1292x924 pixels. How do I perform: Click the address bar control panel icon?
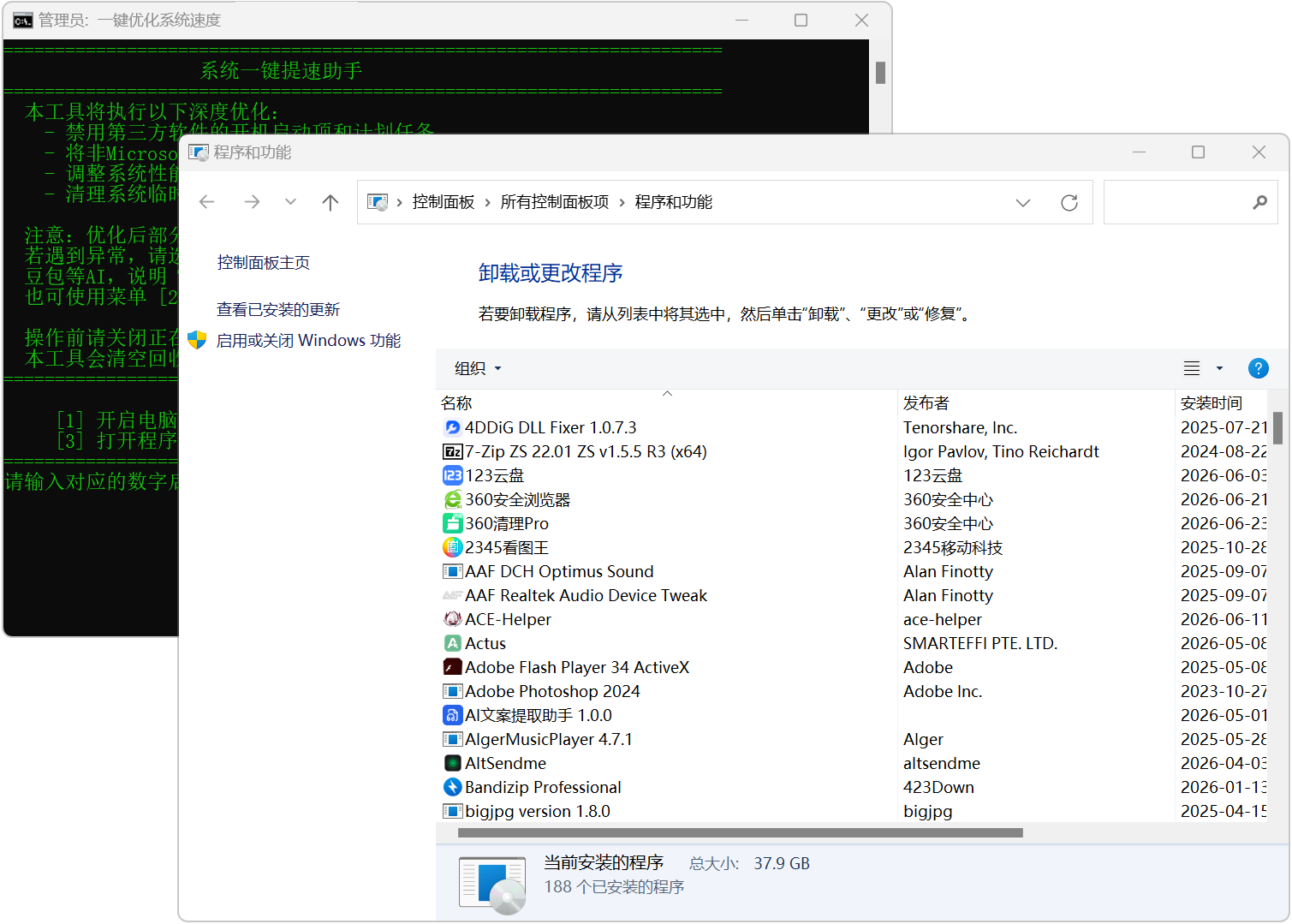[x=377, y=202]
